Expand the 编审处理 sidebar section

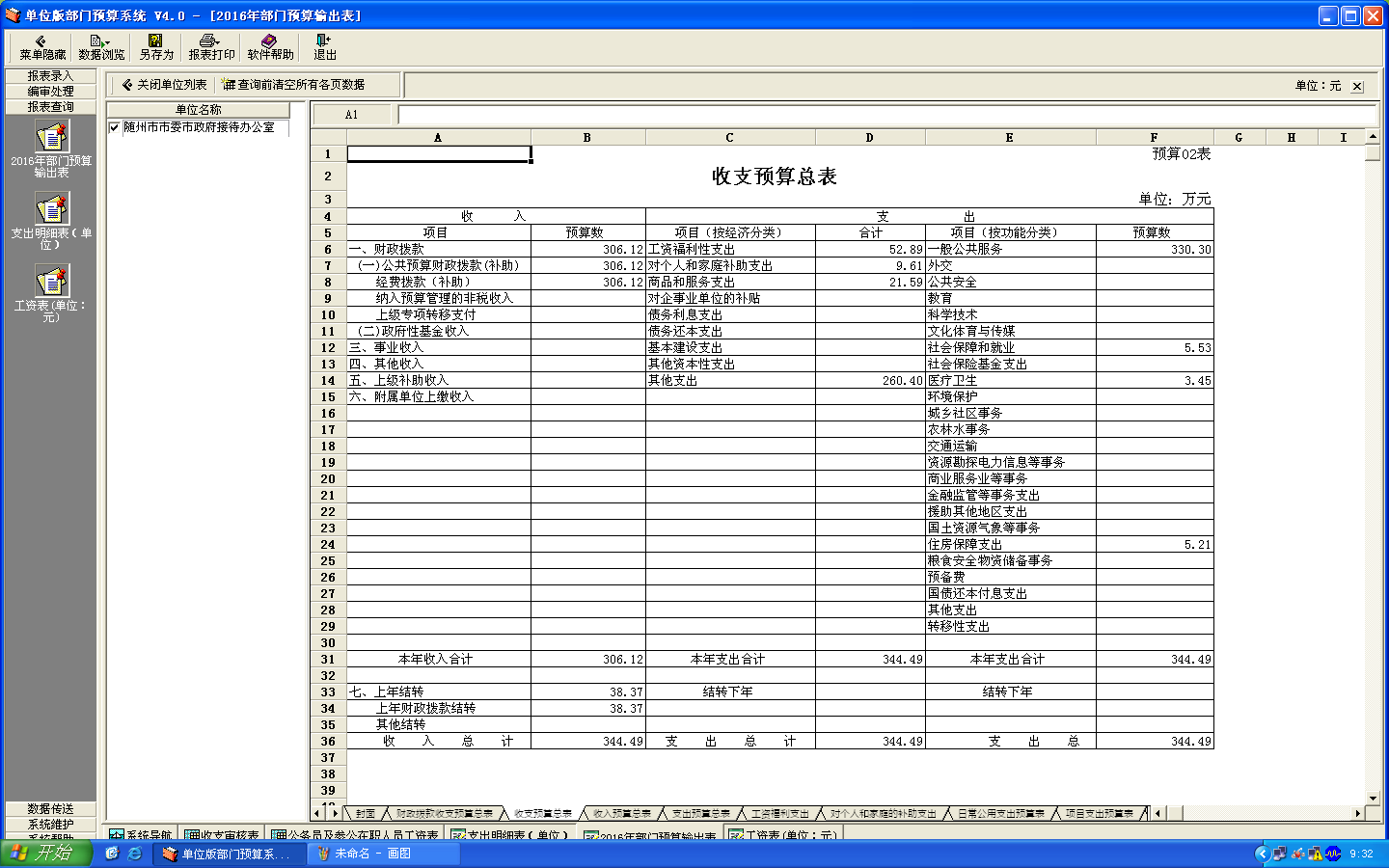tap(50, 92)
